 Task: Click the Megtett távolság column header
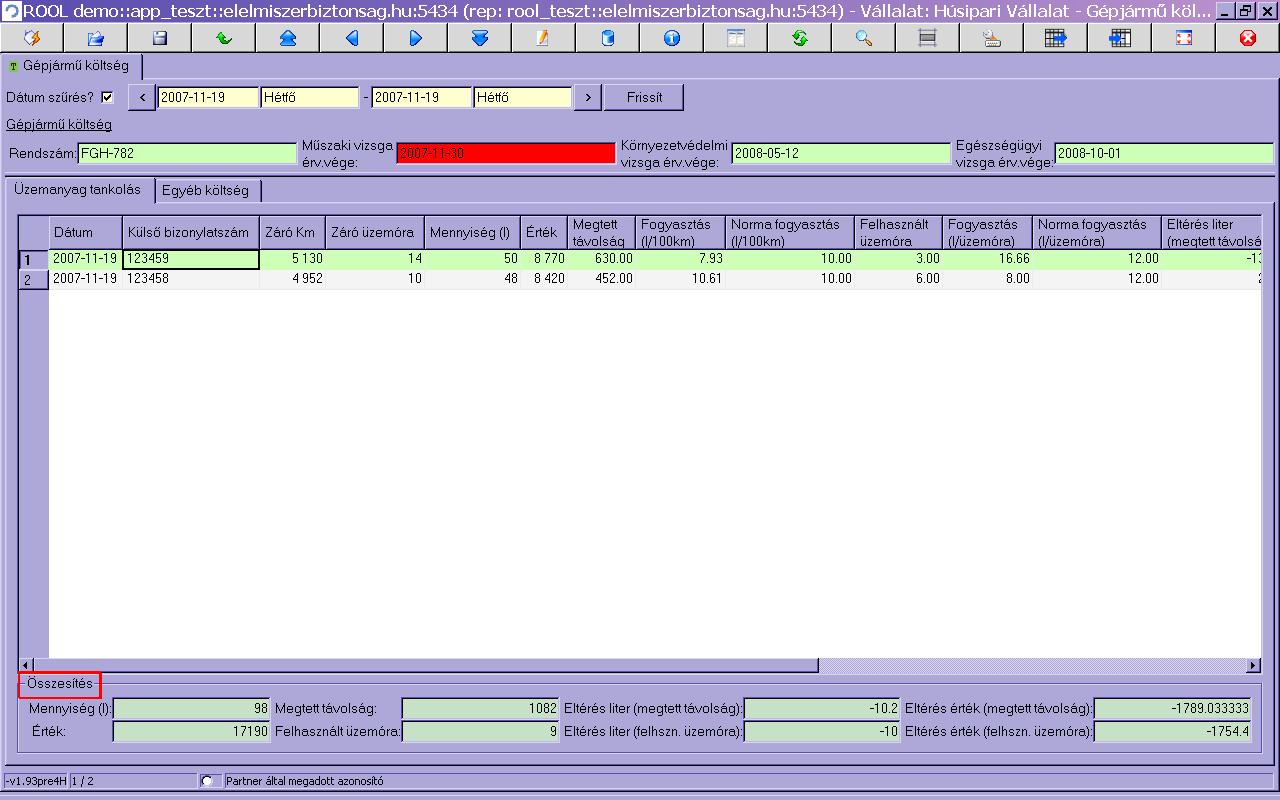tap(602, 232)
